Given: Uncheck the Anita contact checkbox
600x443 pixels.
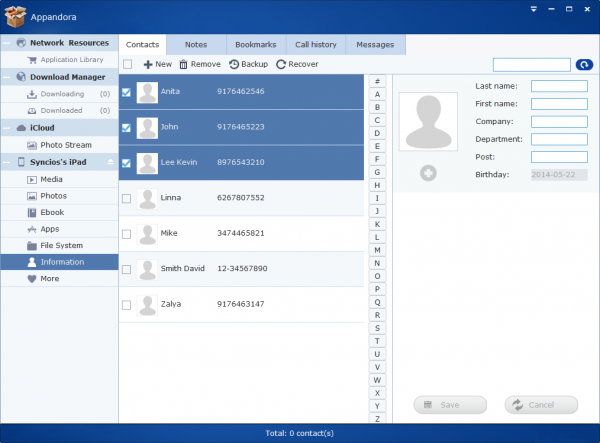Looking at the screenshot, I should [x=126, y=92].
